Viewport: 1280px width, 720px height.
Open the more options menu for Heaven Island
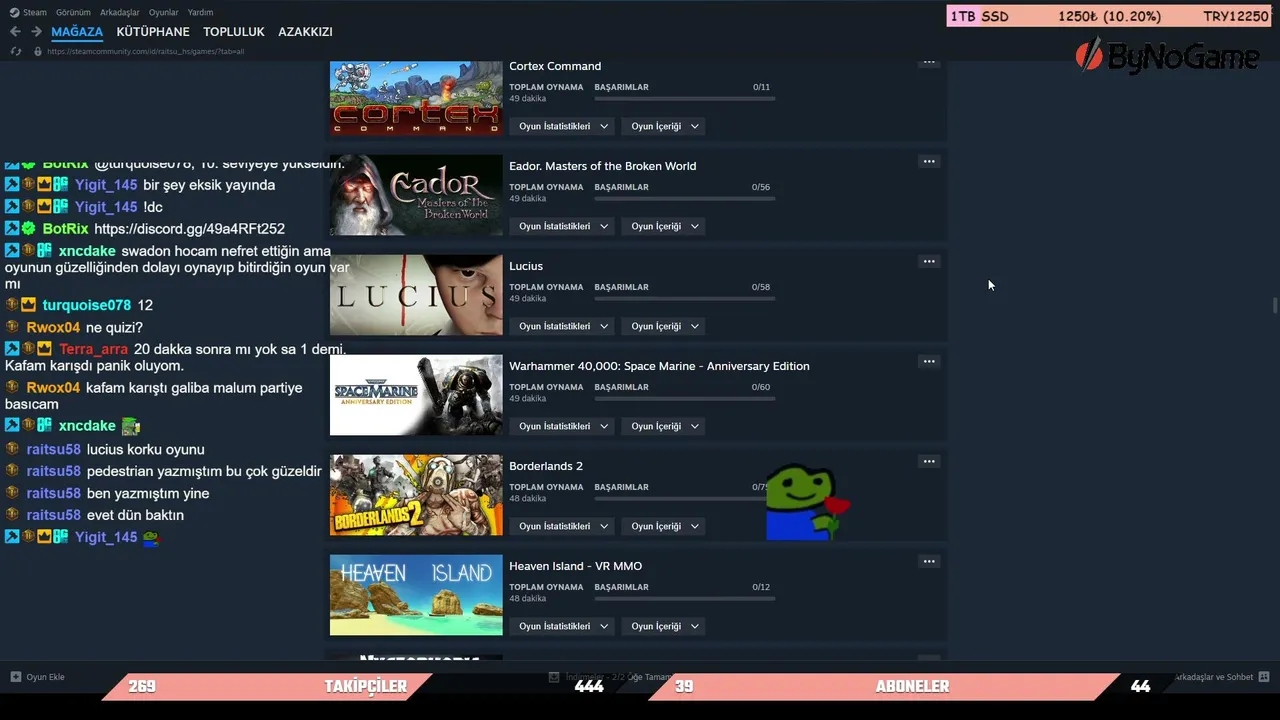tap(929, 562)
